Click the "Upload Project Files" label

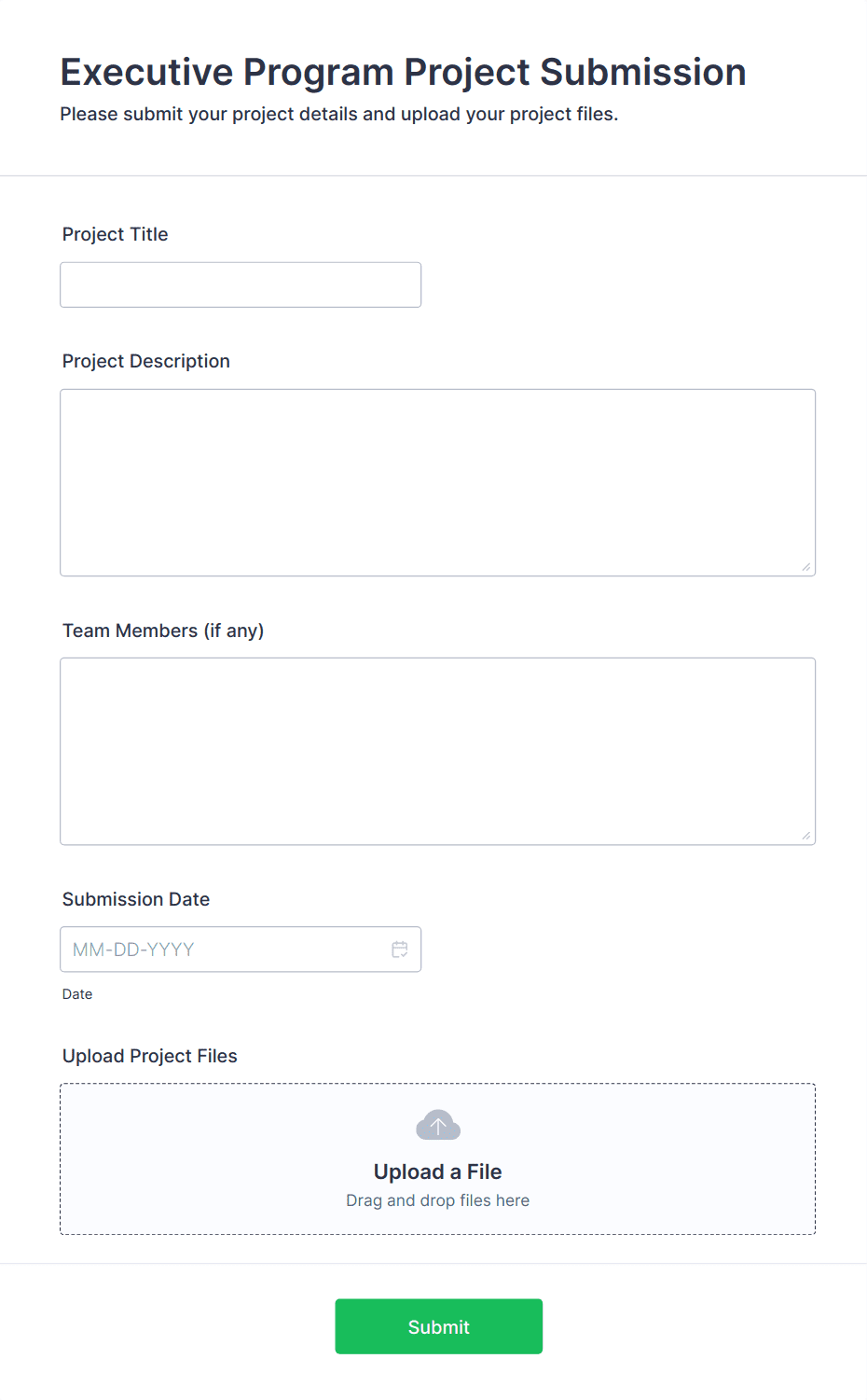(x=150, y=1056)
